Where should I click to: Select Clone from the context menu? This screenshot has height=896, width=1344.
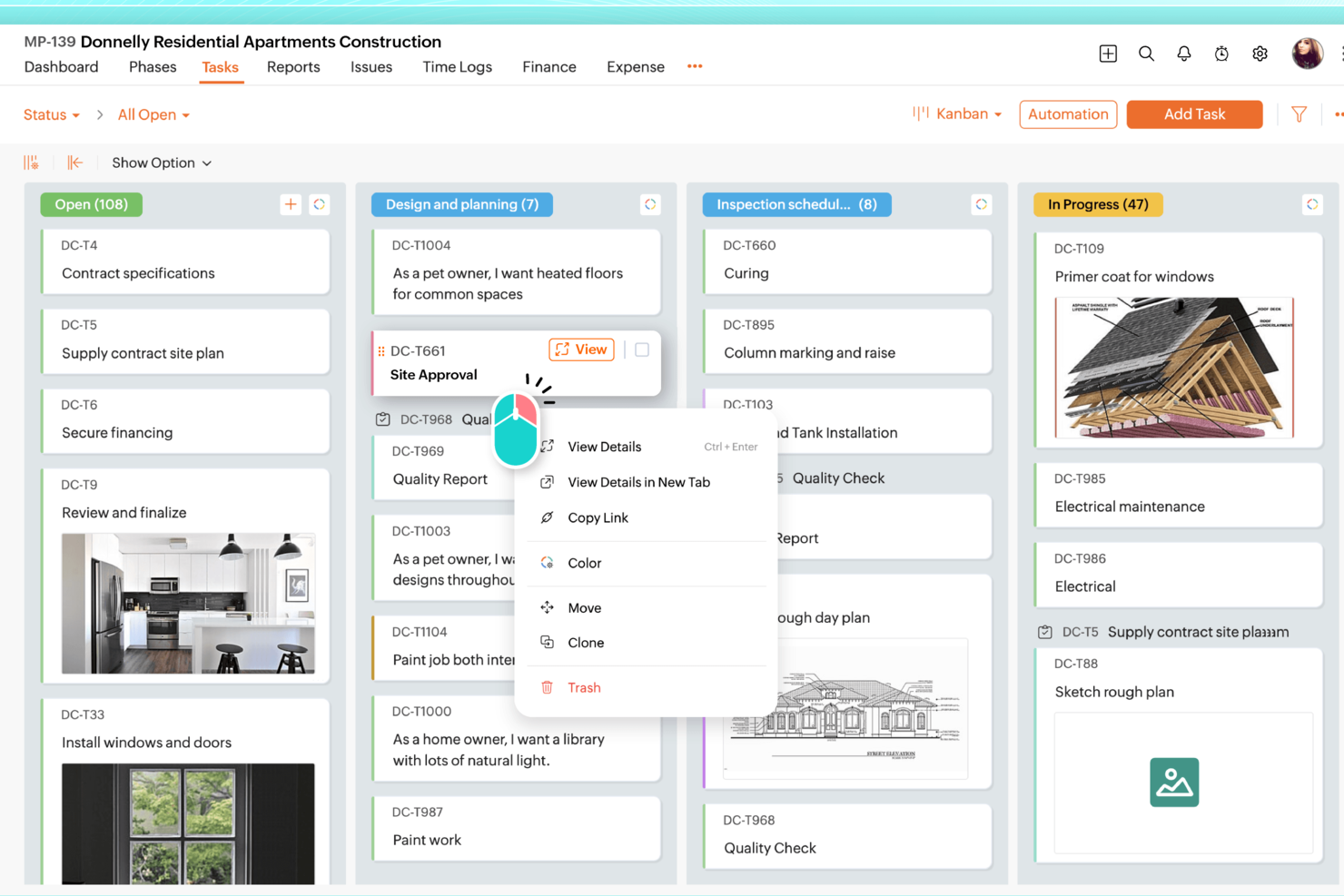click(x=586, y=642)
